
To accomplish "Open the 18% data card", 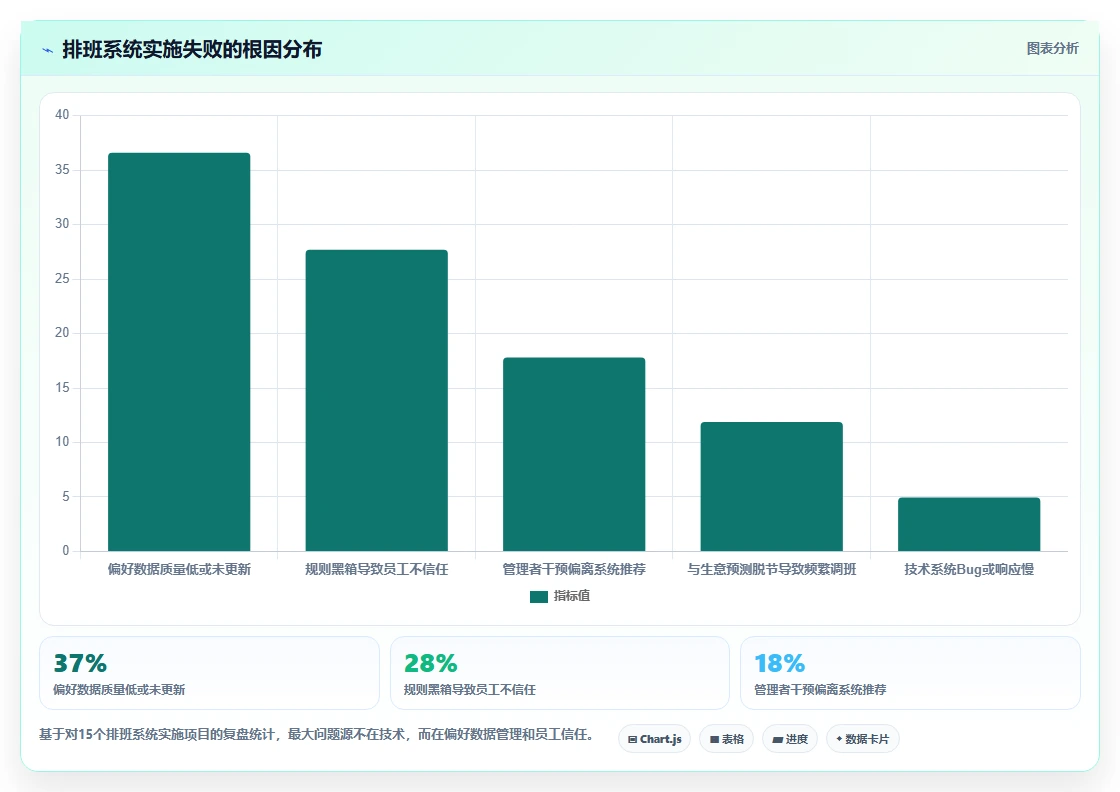I will coord(910,673).
